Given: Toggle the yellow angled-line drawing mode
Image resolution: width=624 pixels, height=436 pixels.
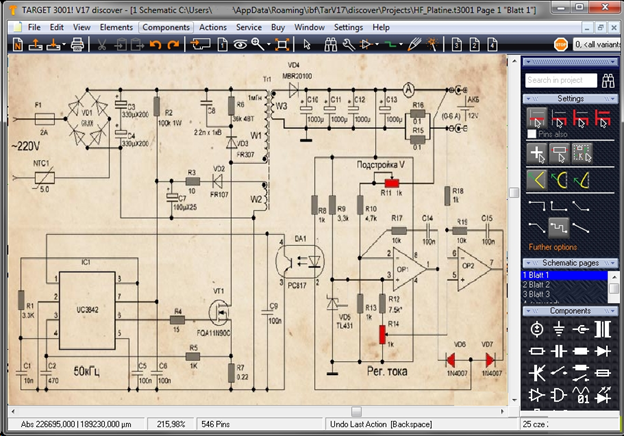Looking at the screenshot, I should pyautogui.click(x=537, y=180).
